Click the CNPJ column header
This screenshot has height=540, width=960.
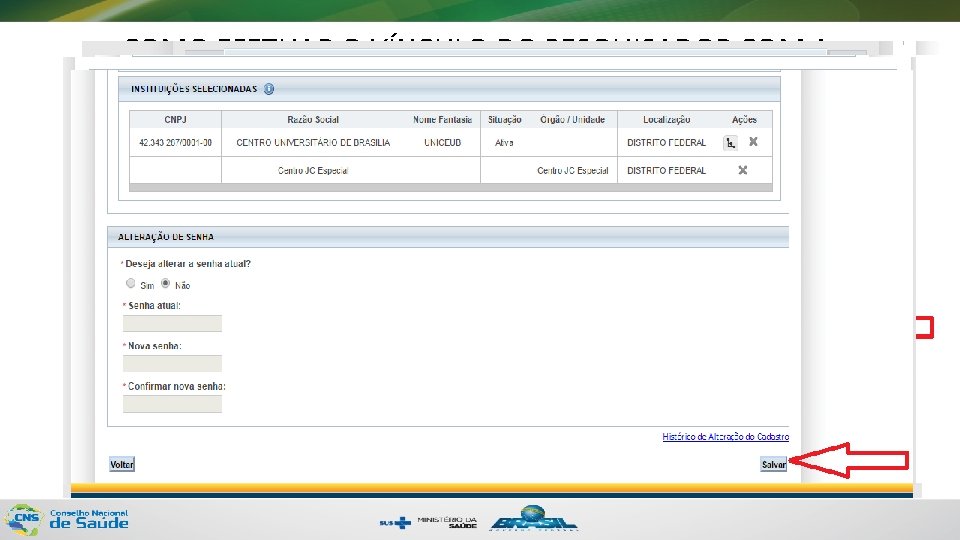[175, 119]
